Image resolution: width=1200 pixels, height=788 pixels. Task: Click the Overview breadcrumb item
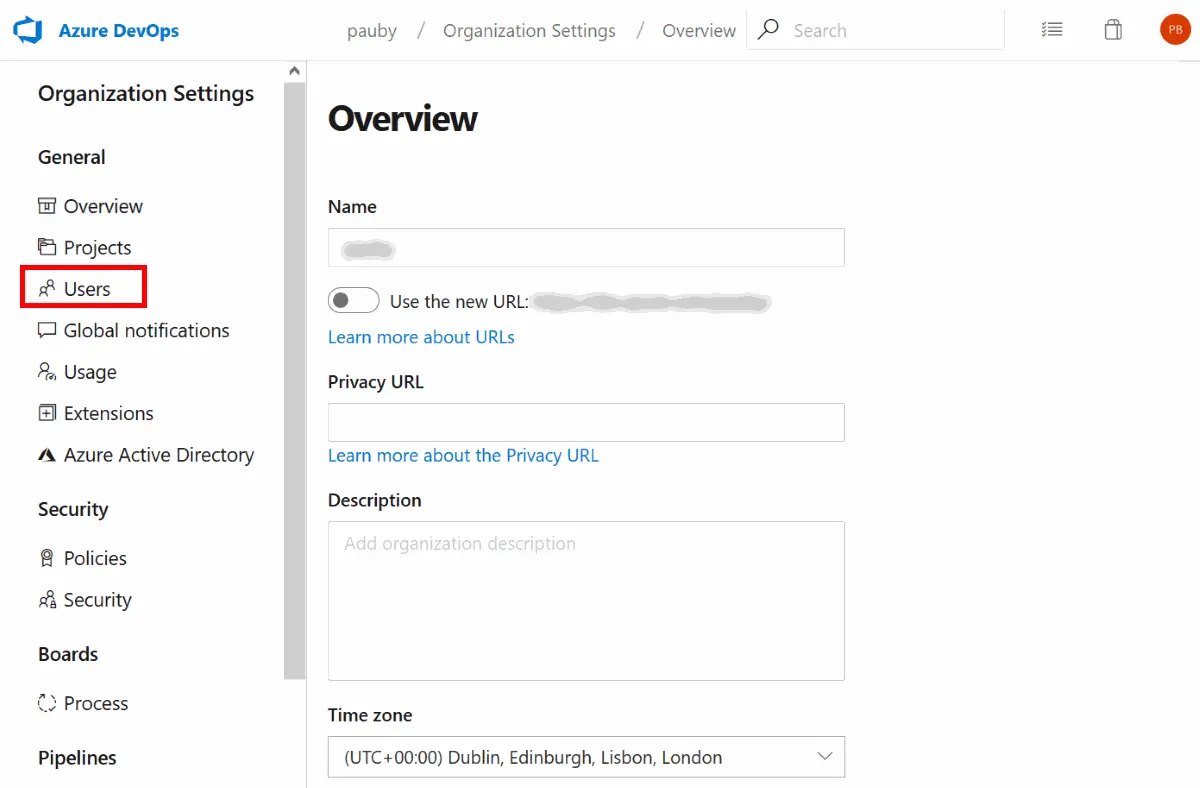(699, 31)
